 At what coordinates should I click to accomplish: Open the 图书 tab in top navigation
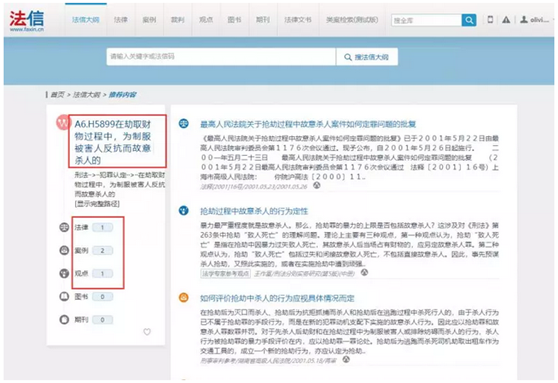click(x=235, y=20)
